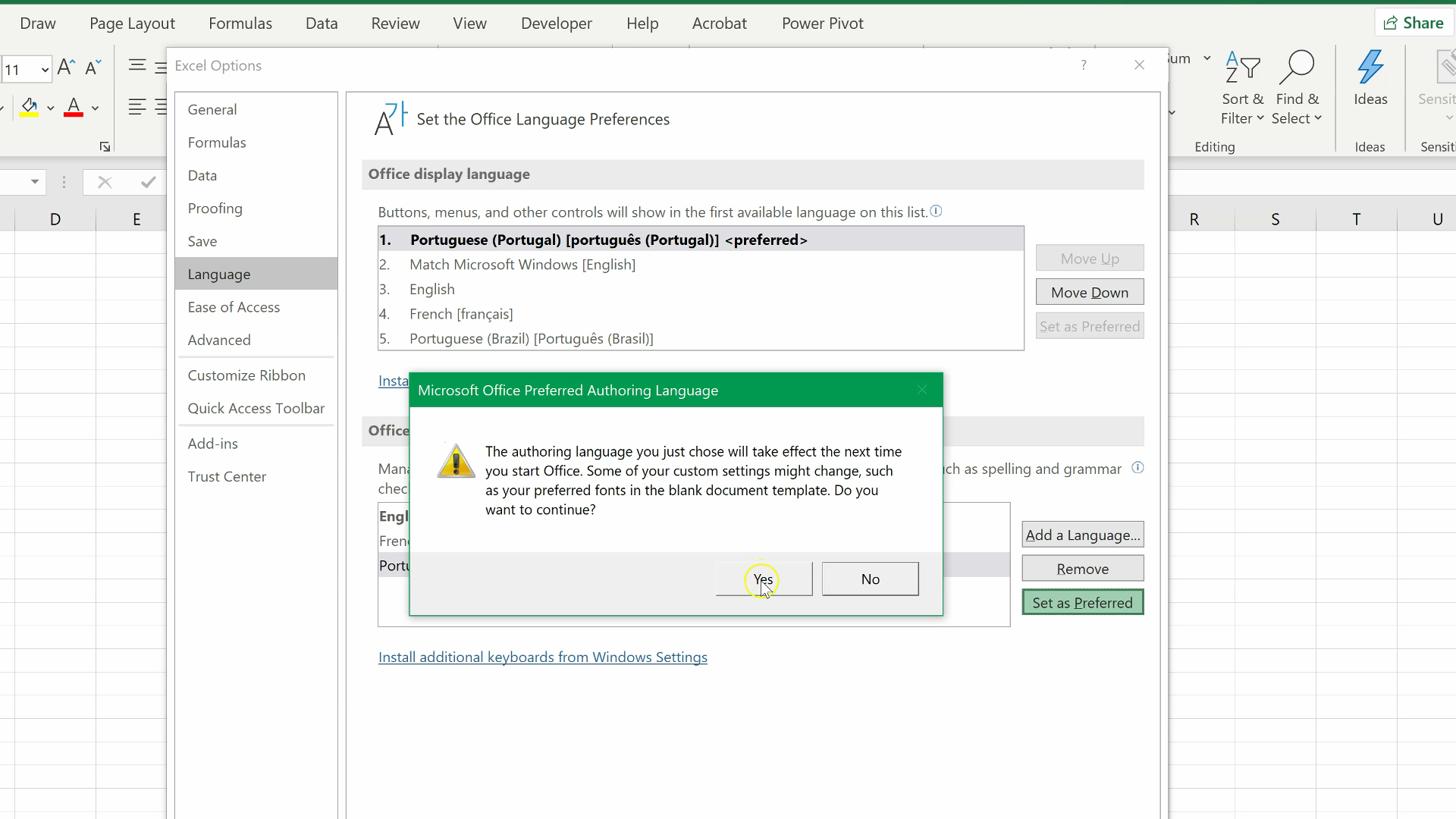Select French français language option
This screenshot has height=819, width=1456.
[462, 313]
